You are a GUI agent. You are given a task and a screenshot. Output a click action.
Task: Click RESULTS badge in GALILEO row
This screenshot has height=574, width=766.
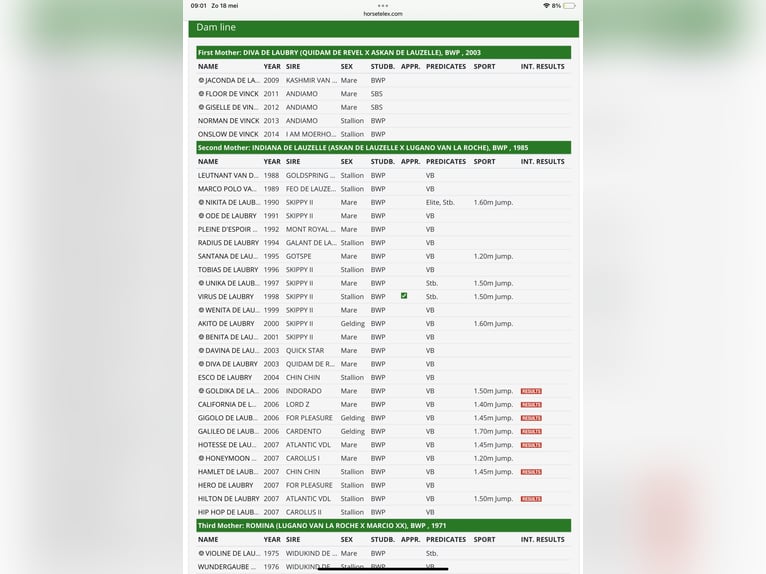coord(531,432)
